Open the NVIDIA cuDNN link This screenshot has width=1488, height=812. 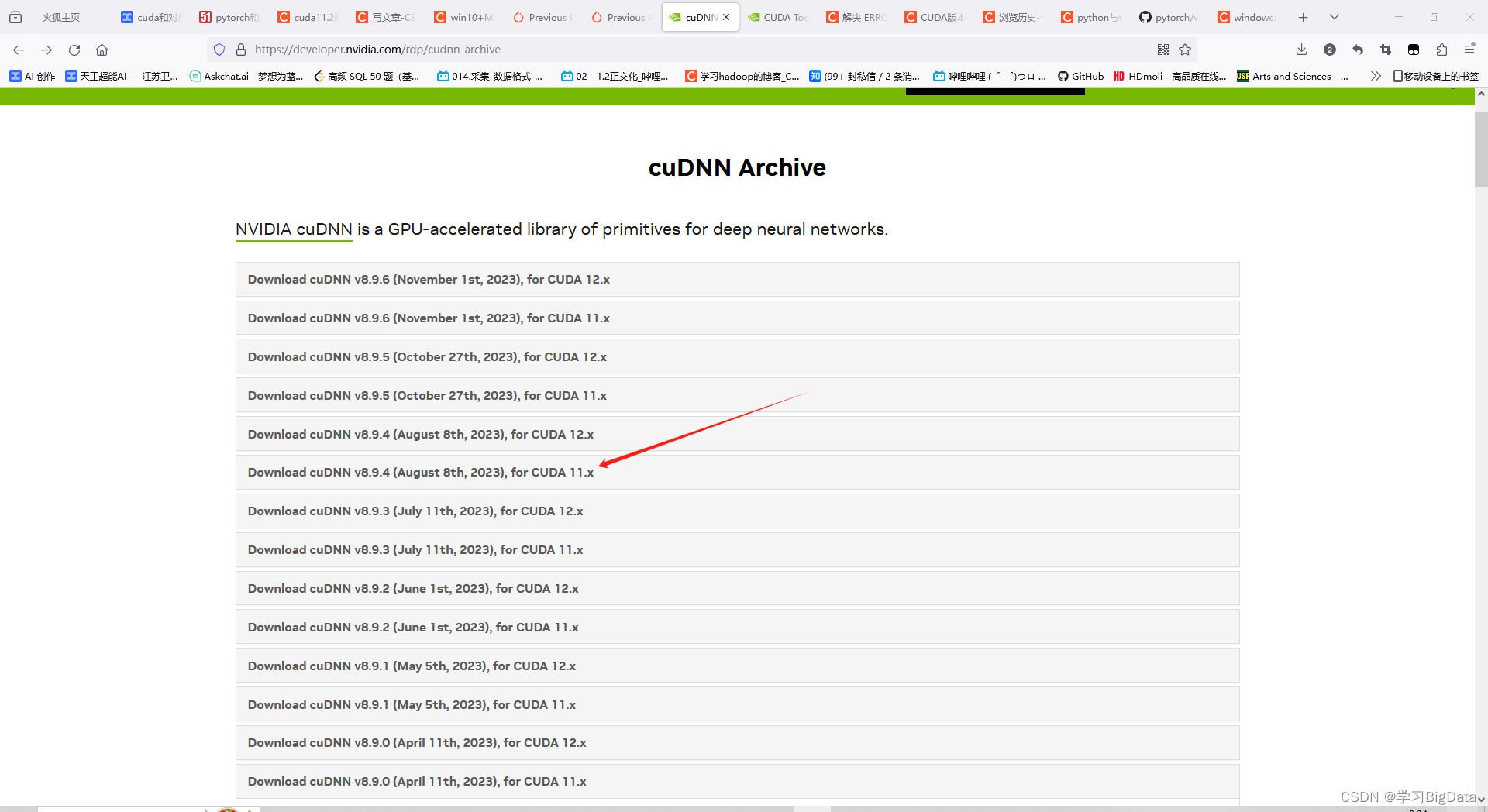pos(294,229)
